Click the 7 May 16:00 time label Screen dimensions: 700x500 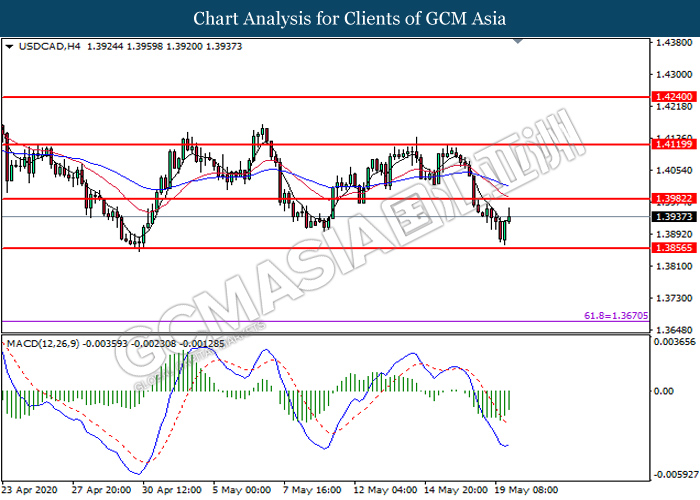pos(312,490)
